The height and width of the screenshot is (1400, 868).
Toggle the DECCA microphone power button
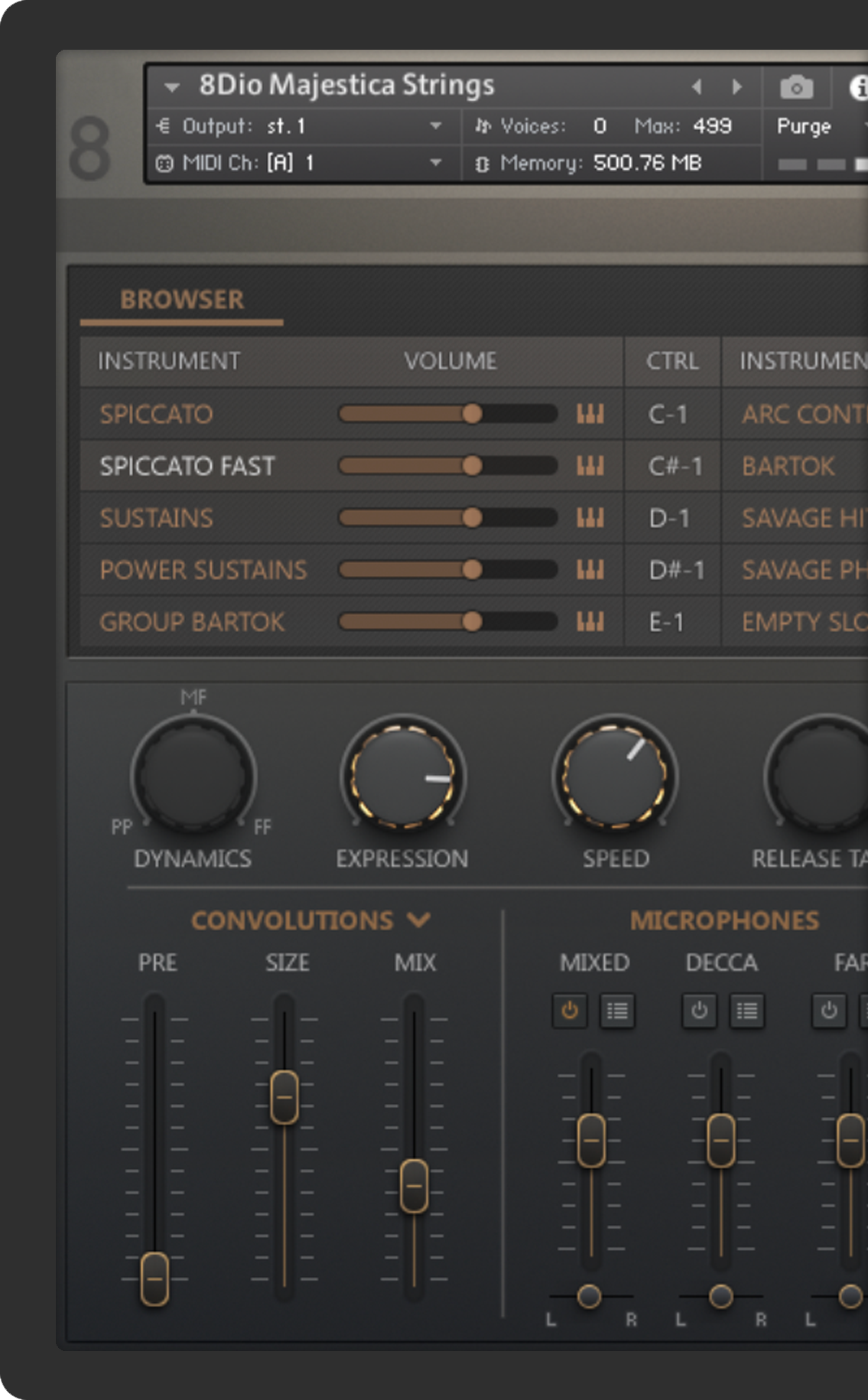click(x=700, y=1011)
